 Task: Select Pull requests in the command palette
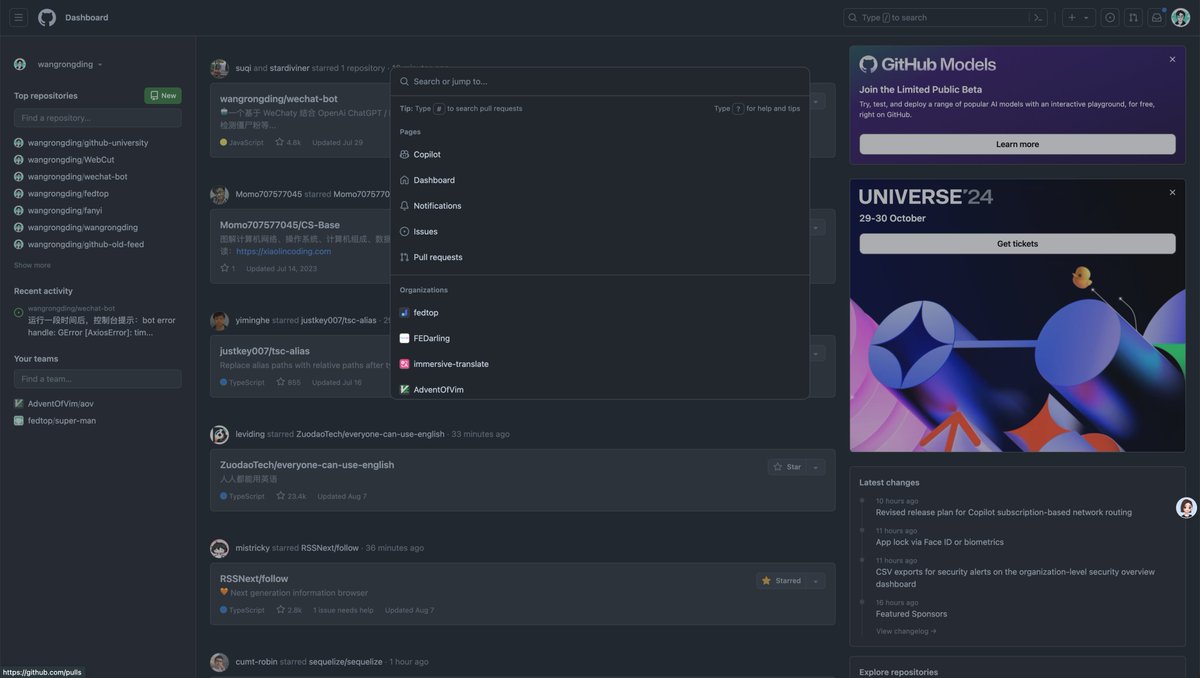(600, 257)
